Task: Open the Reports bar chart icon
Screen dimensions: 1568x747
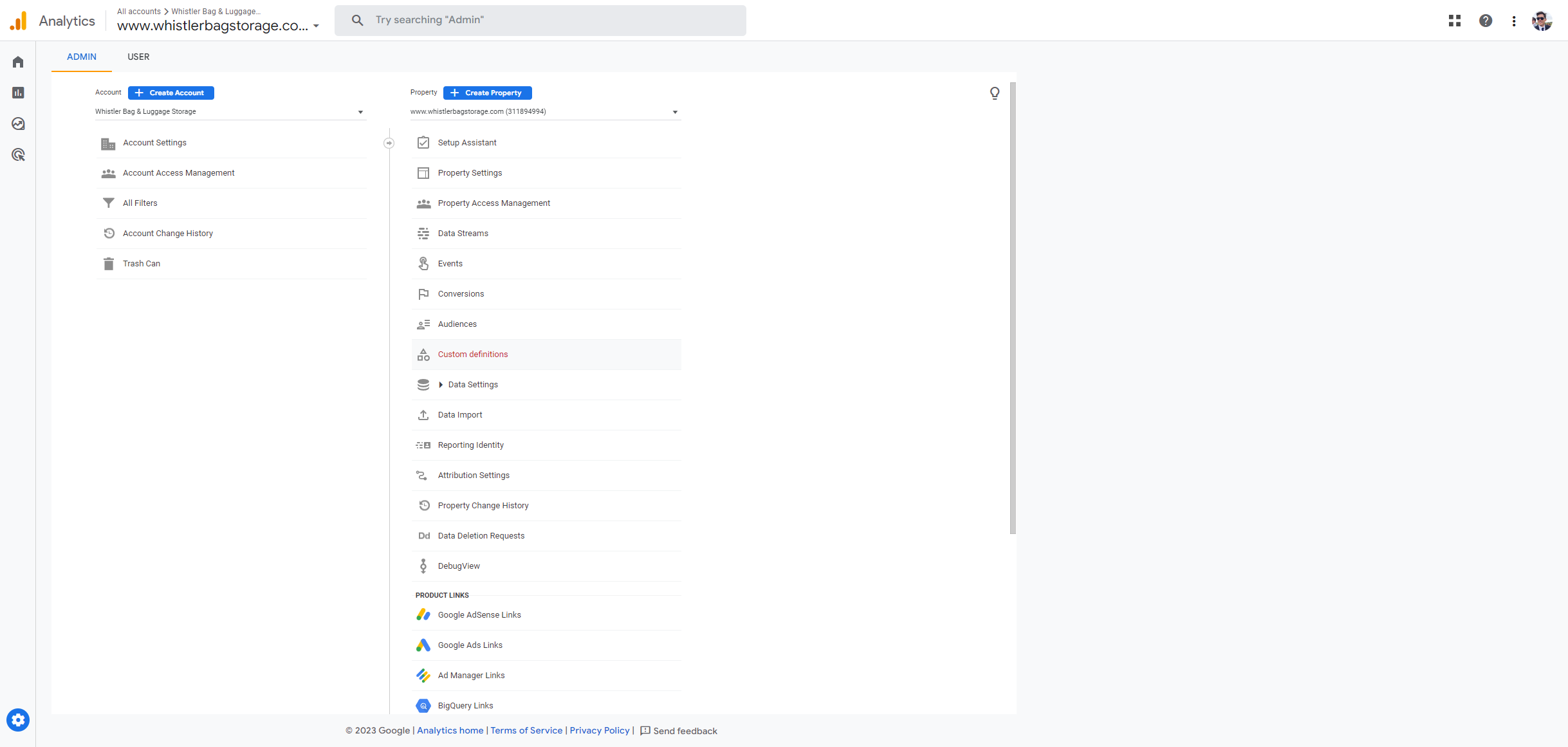Action: (18, 93)
